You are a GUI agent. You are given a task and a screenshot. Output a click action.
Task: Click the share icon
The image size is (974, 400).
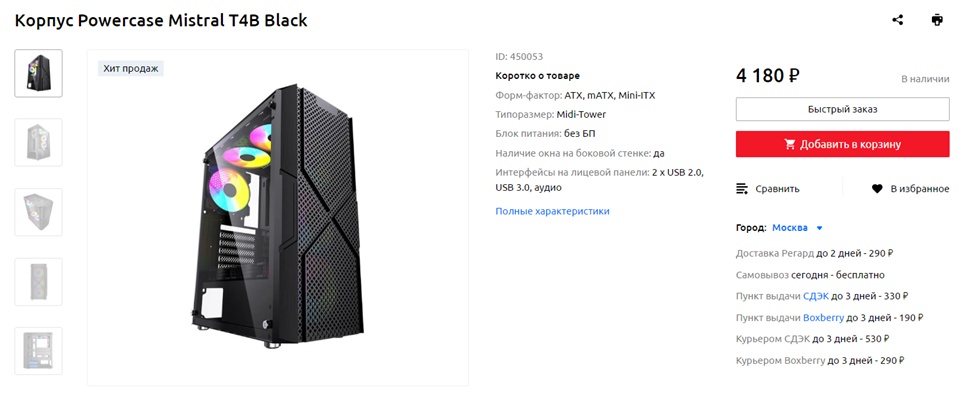tap(897, 20)
